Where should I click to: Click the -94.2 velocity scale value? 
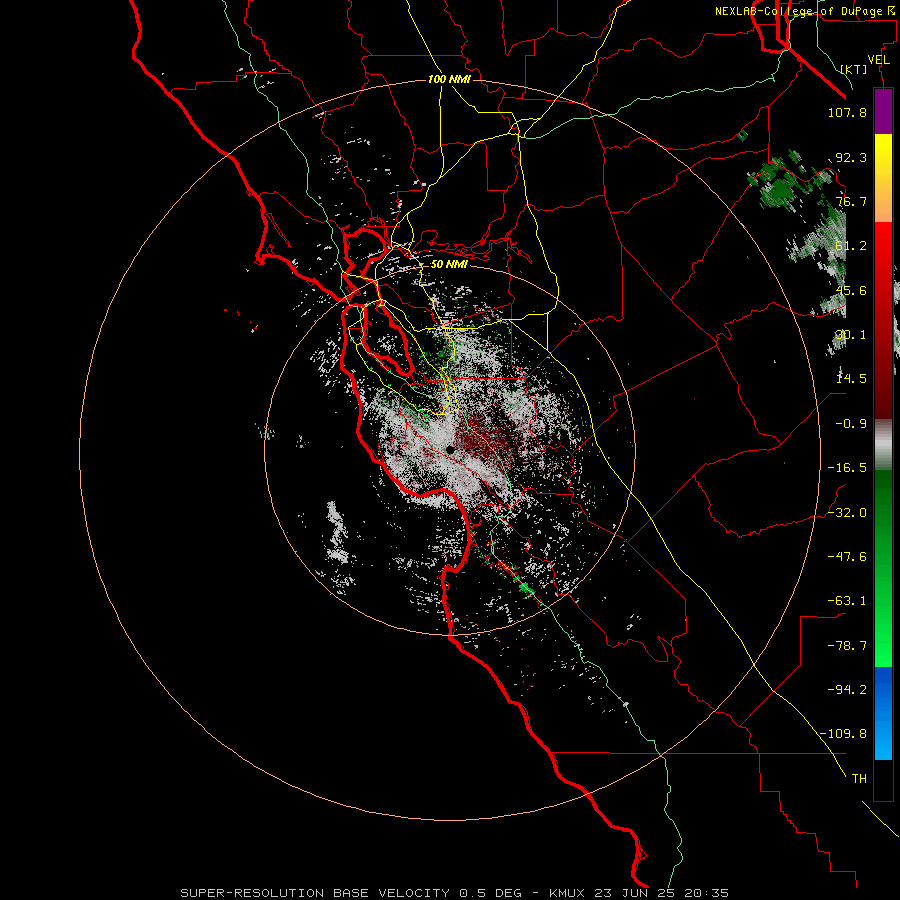click(x=847, y=690)
